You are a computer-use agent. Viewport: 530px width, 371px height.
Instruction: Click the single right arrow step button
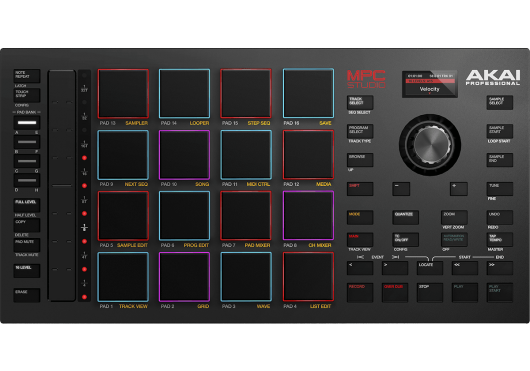pyautogui.click(x=395, y=268)
